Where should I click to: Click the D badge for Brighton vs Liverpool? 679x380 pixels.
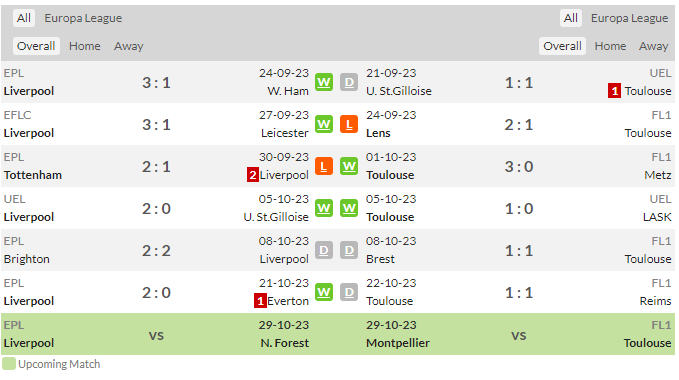[323, 250]
